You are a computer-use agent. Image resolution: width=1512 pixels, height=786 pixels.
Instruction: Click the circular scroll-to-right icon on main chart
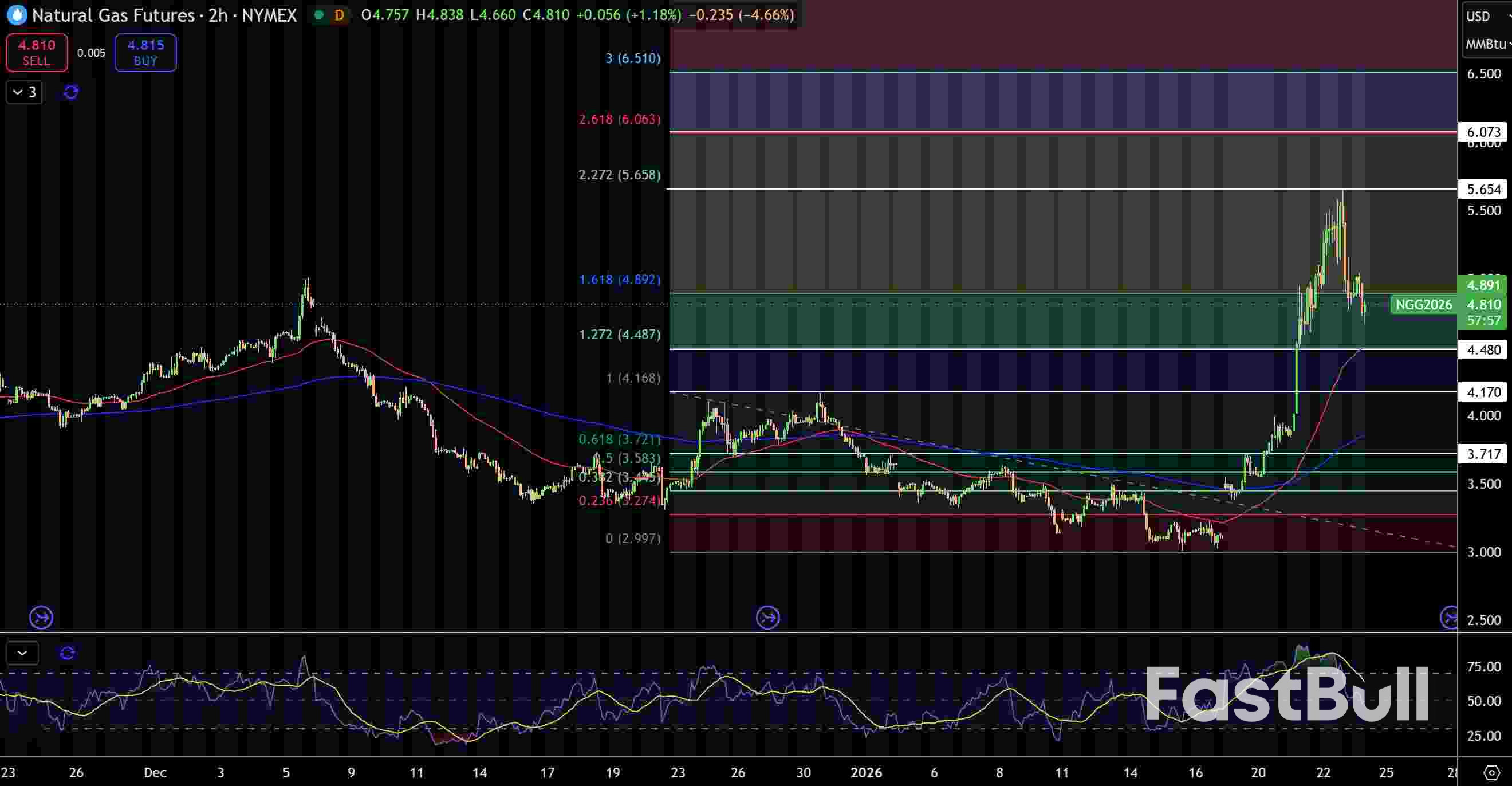point(41,618)
